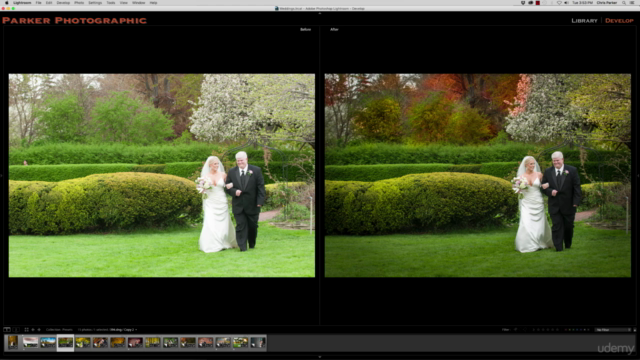640x360 pixels.
Task: Filter by unflagged status icon
Action: pos(525,329)
